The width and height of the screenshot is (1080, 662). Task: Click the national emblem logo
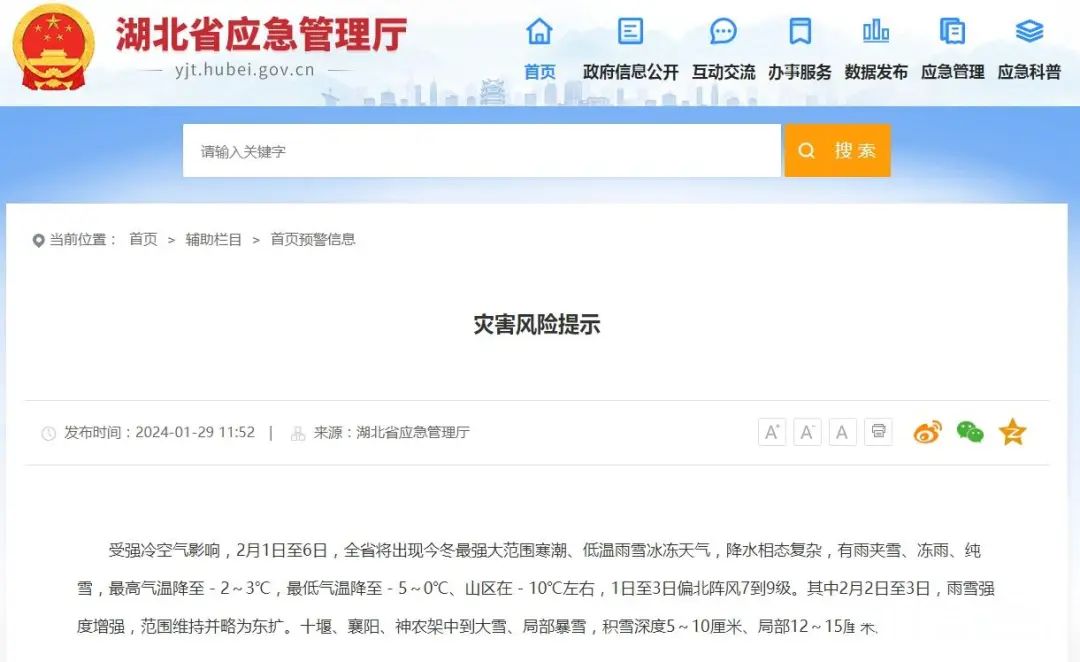point(53,47)
